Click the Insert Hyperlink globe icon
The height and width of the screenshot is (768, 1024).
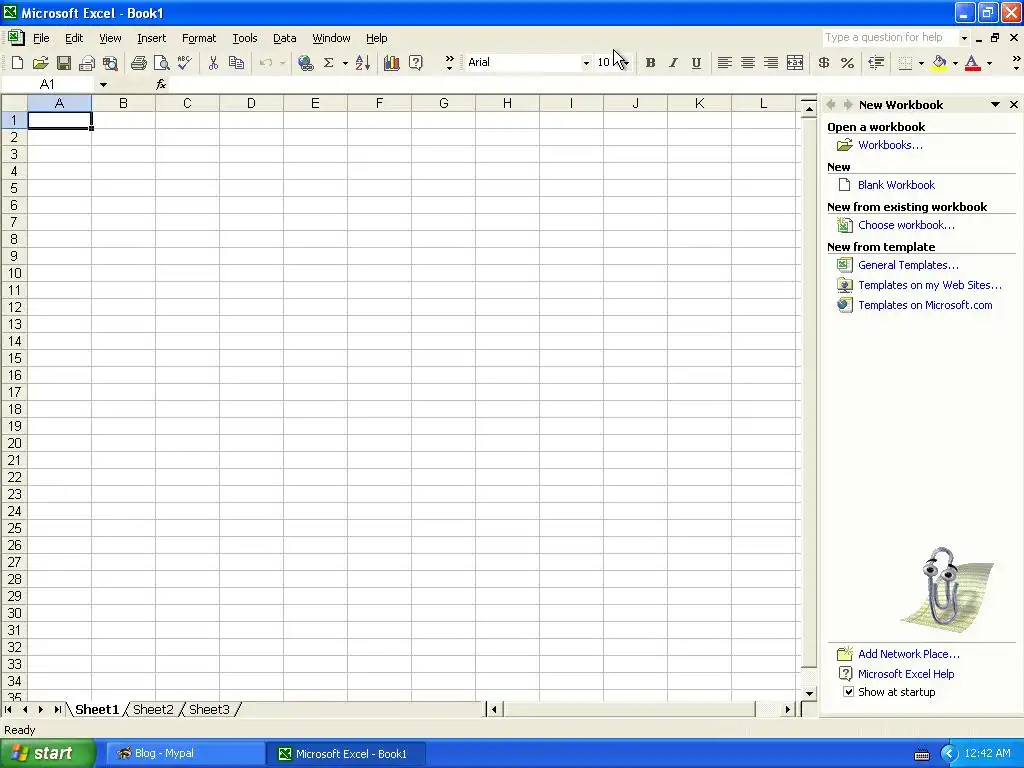point(305,63)
